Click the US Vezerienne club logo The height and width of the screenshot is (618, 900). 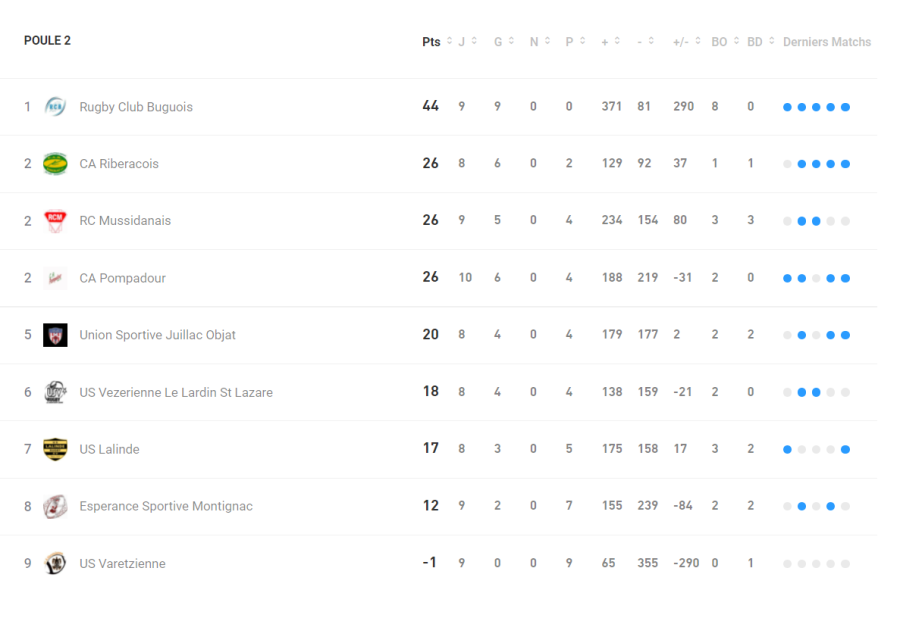[55, 392]
